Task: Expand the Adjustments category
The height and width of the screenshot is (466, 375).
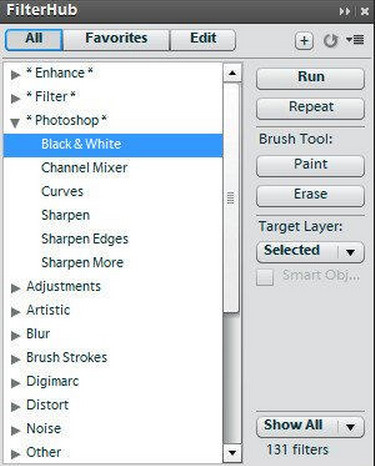Action: coord(15,288)
